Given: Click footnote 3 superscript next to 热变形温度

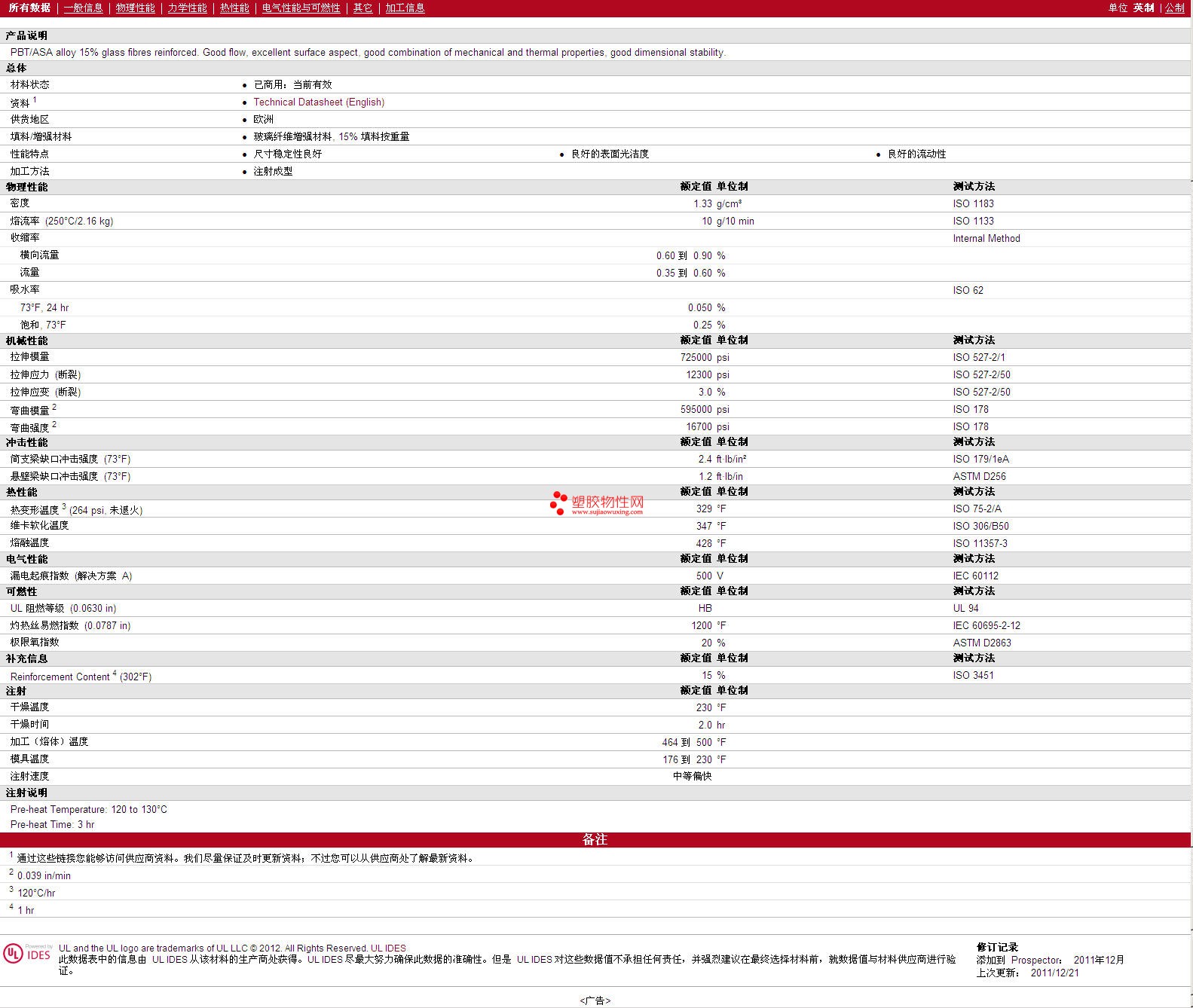Looking at the screenshot, I should (x=64, y=506).
